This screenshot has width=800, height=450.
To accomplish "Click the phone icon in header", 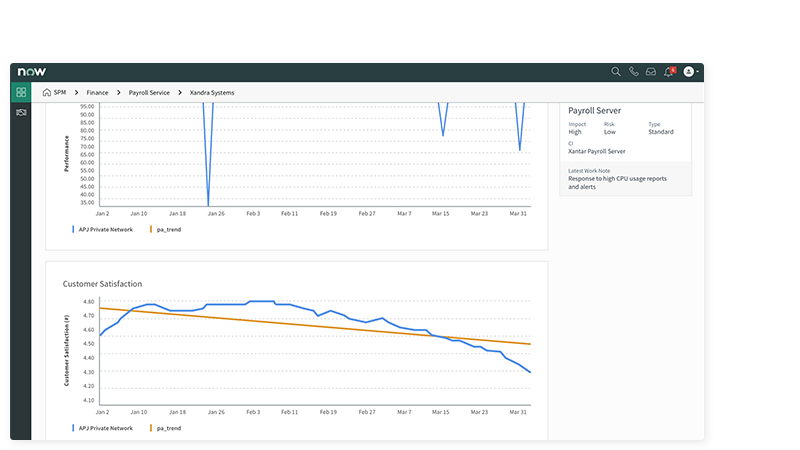I will click(x=634, y=72).
